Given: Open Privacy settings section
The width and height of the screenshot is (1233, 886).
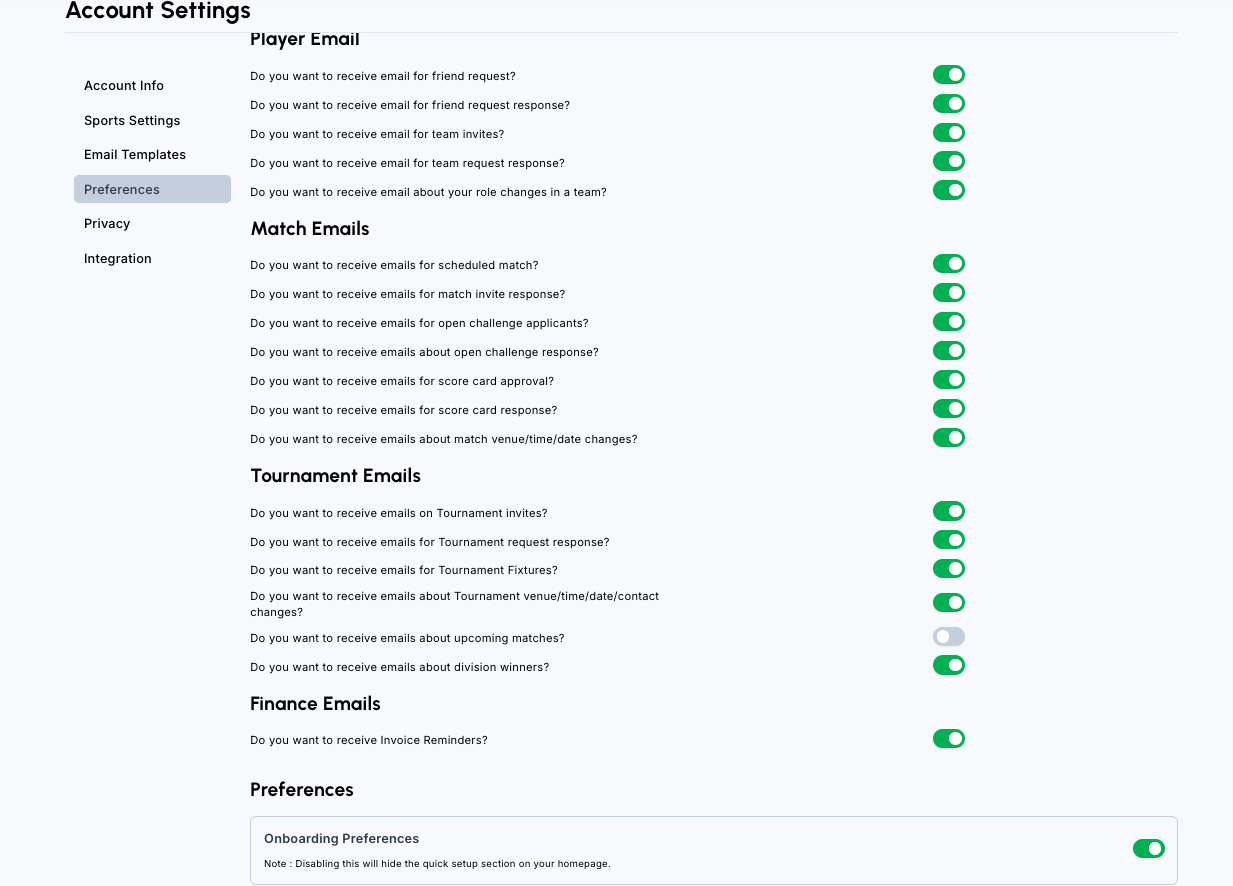Looking at the screenshot, I should pos(107,224).
